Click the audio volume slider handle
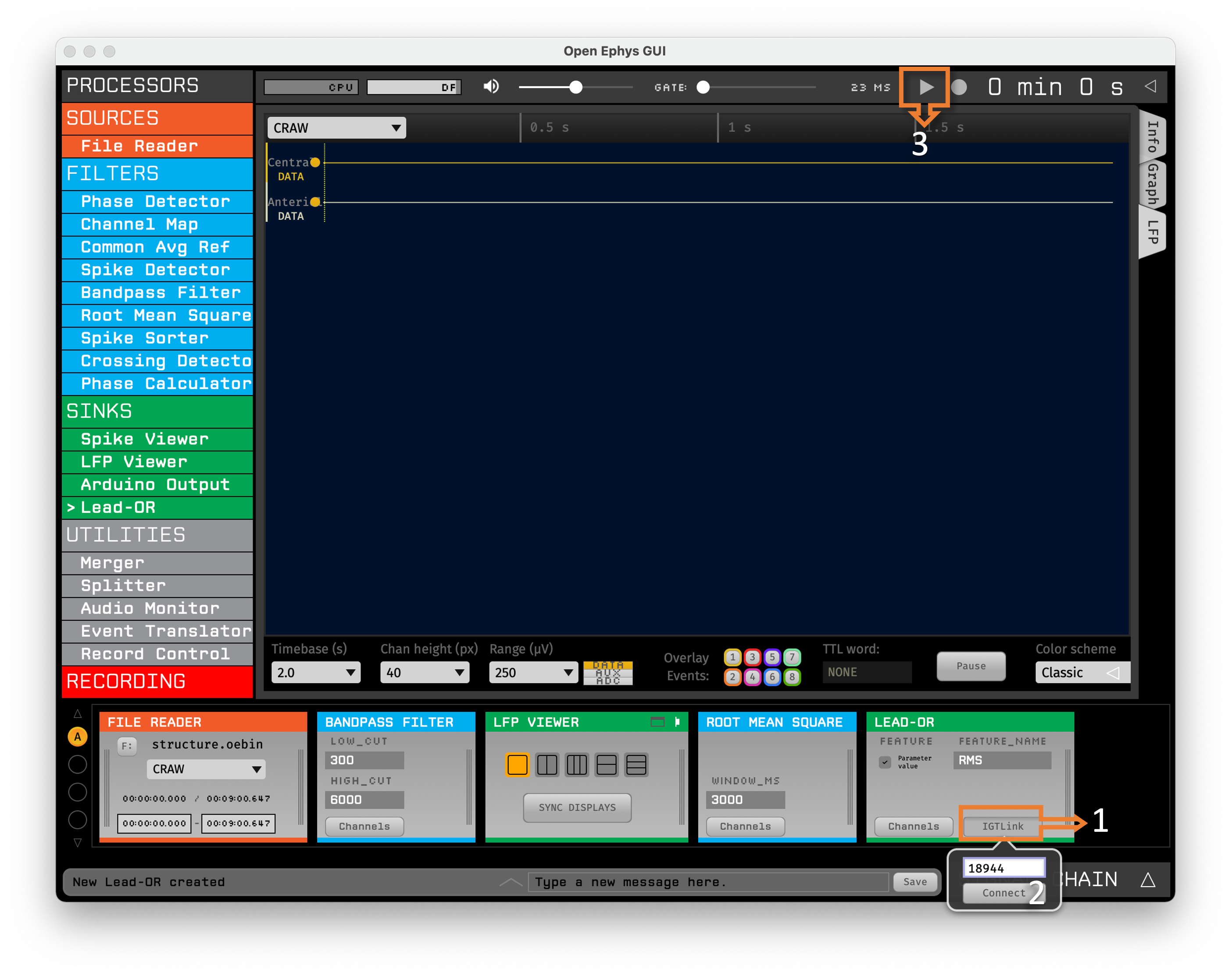Screen dimensions: 1232x977 (576, 87)
